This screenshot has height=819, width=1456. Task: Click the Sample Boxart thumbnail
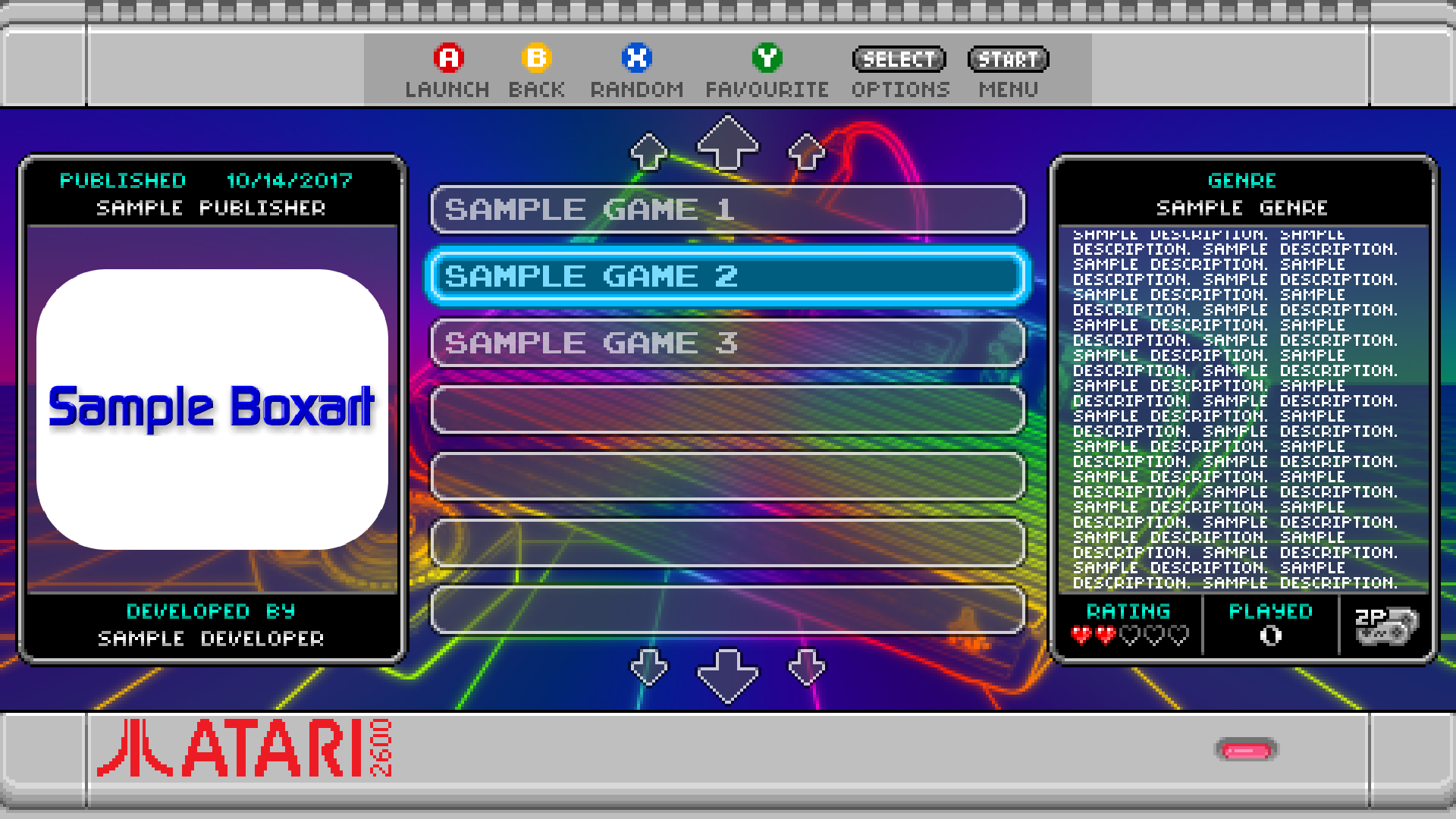point(212,409)
